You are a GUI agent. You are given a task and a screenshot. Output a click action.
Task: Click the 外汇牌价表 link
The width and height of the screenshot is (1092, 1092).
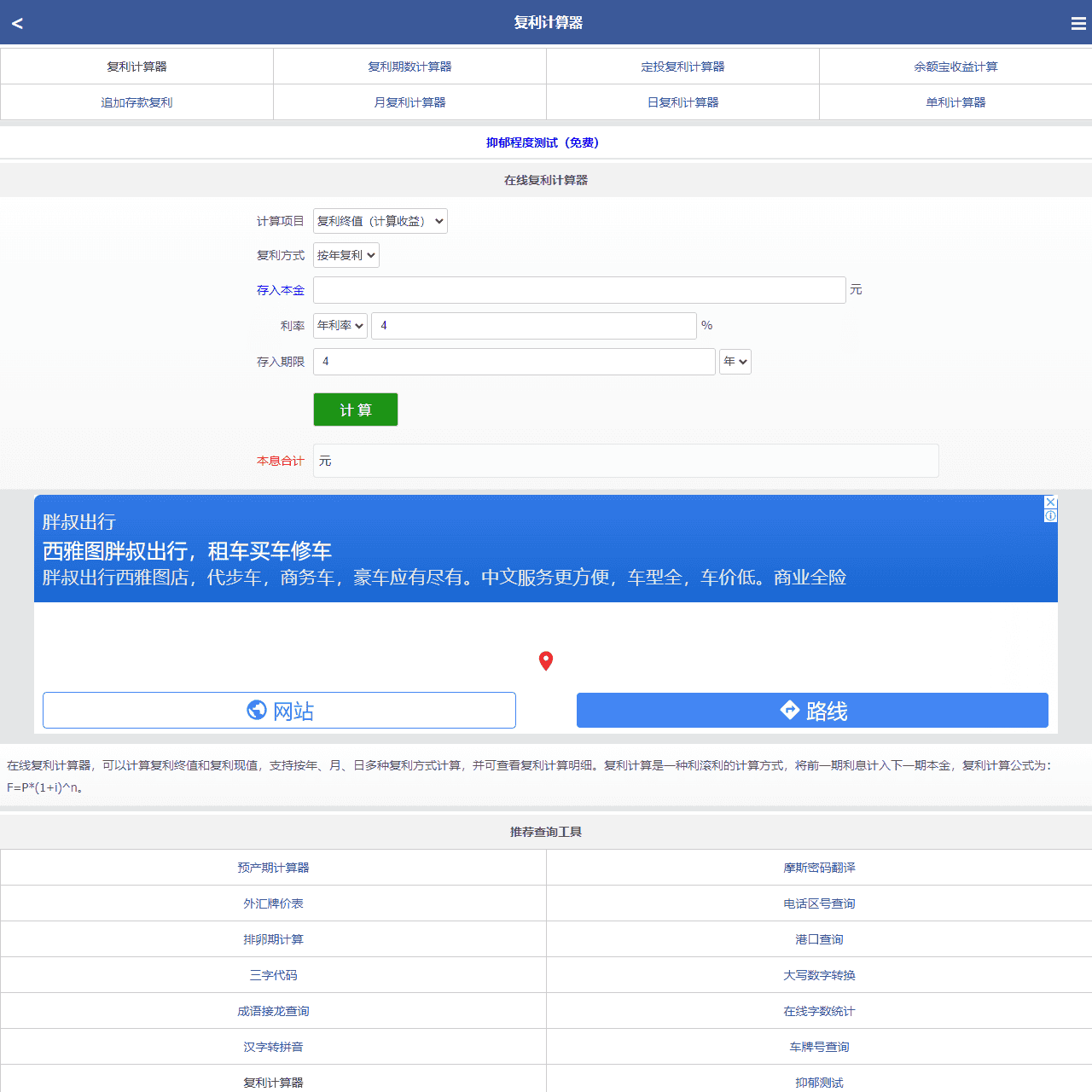tap(273, 903)
